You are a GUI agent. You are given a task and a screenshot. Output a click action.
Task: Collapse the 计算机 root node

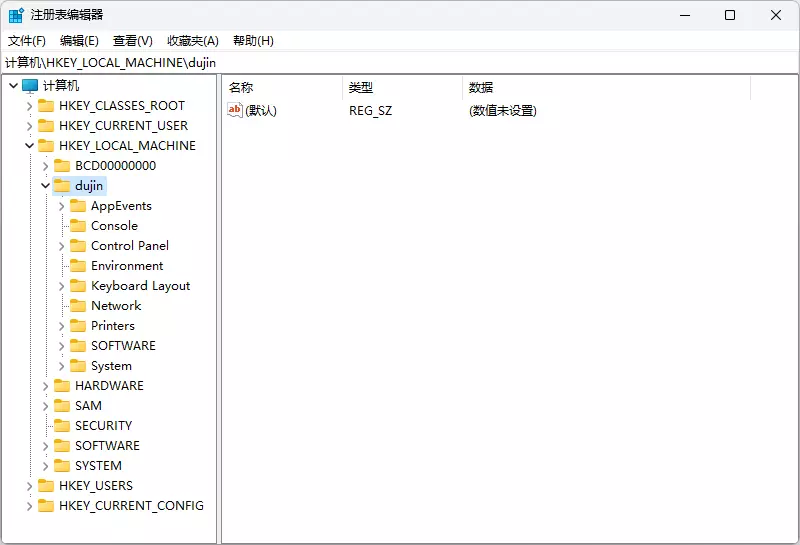click(x=14, y=86)
